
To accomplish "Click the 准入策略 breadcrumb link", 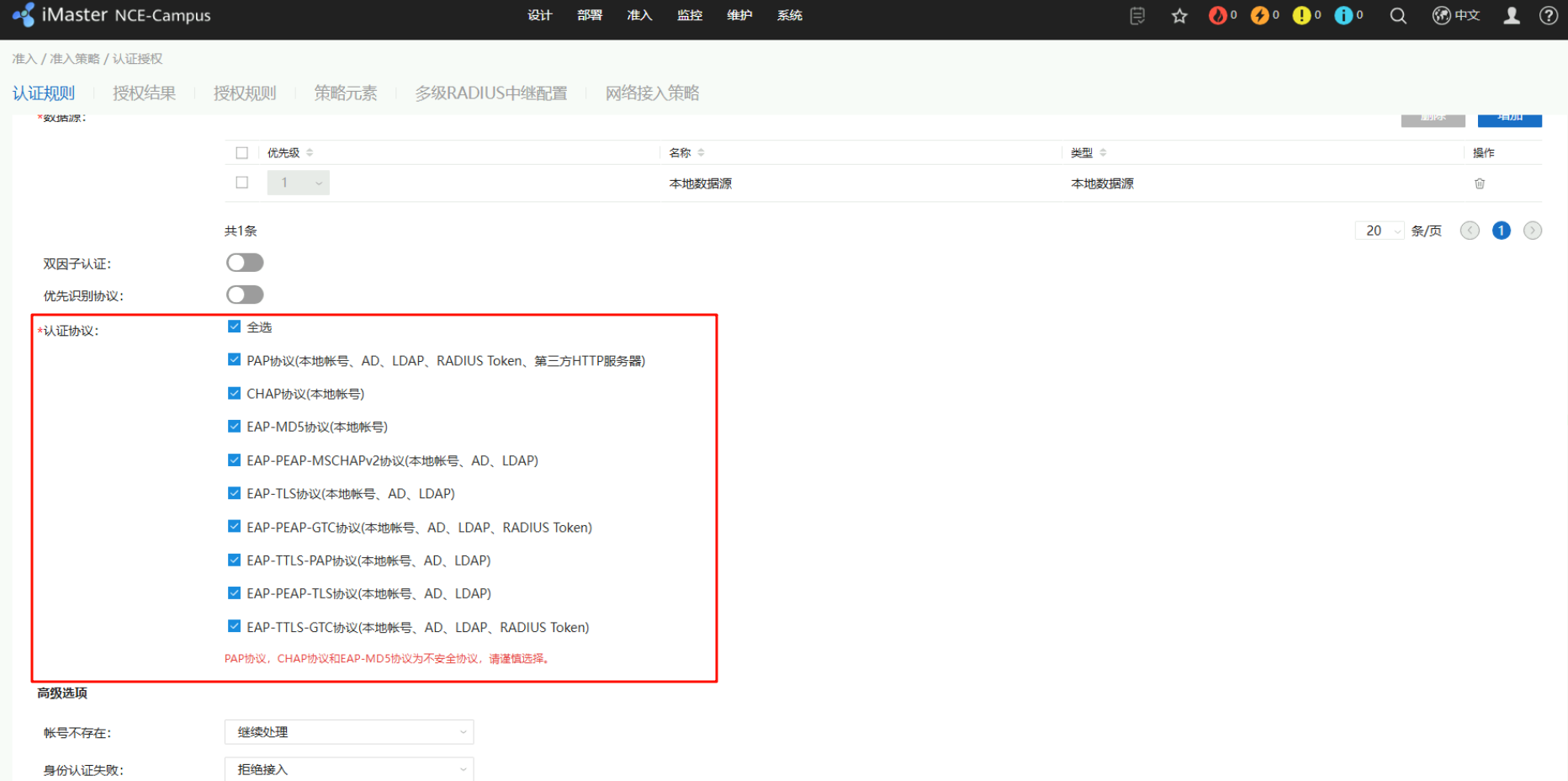I will click(75, 59).
